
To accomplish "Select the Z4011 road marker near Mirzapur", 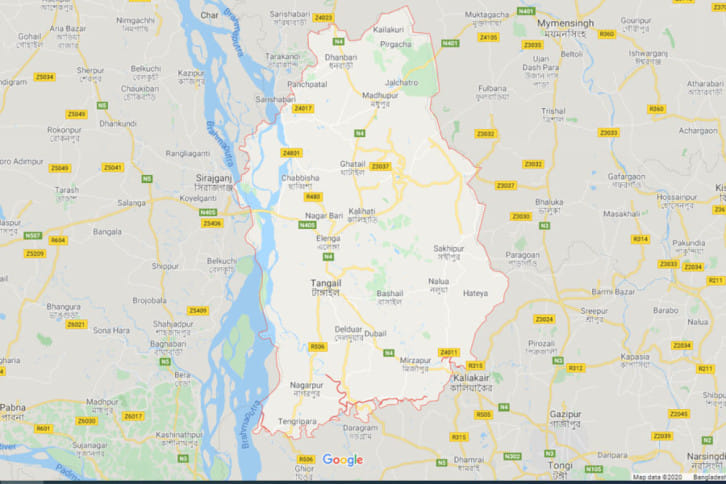I will click(x=449, y=352).
